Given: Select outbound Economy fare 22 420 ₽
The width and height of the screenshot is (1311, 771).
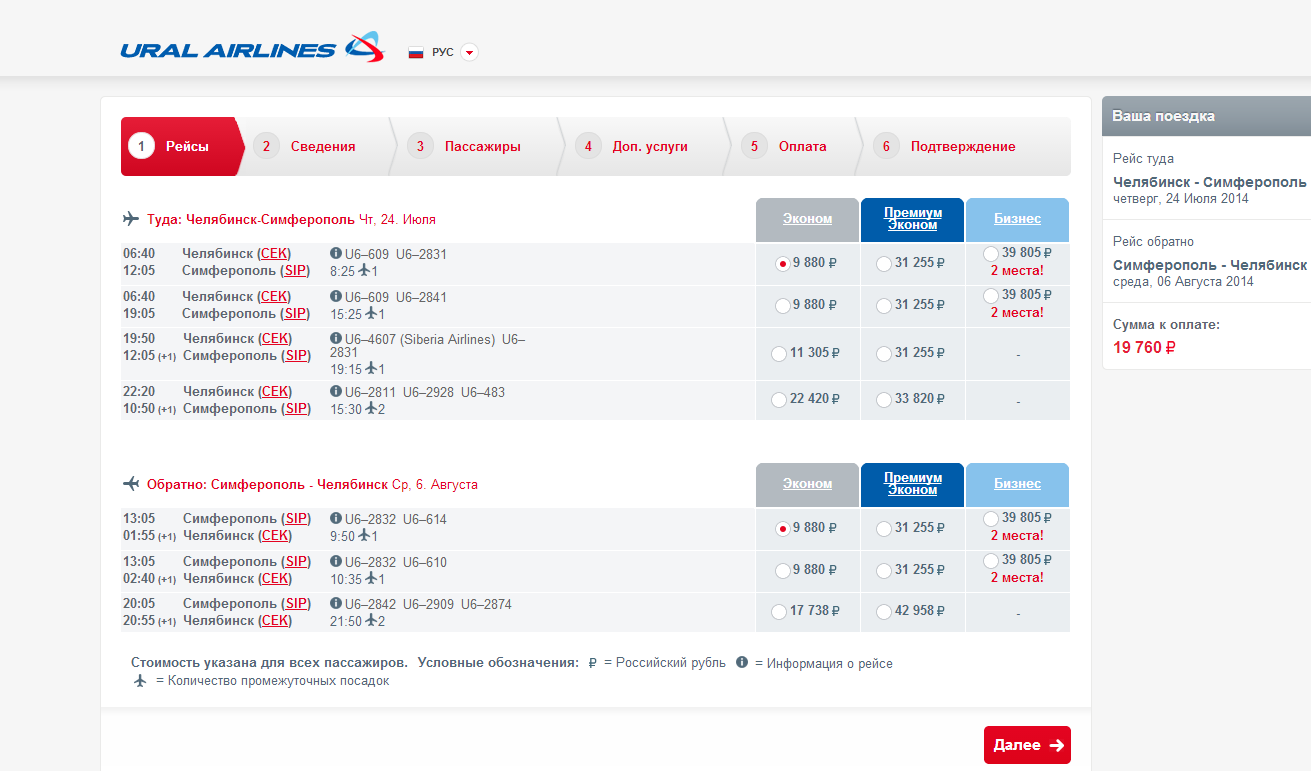Looking at the screenshot, I should click(x=779, y=400).
